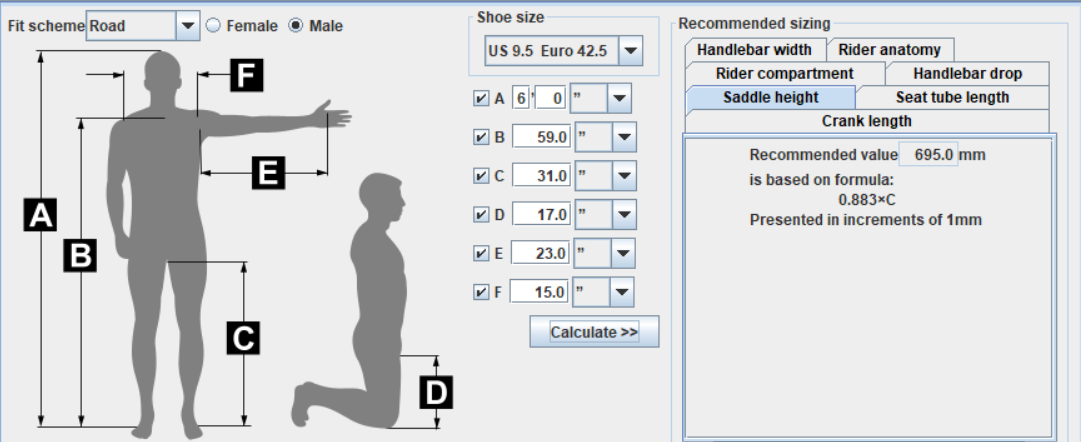Toggle the measurement F checkbox
Image resolution: width=1081 pixels, height=442 pixels.
[481, 292]
